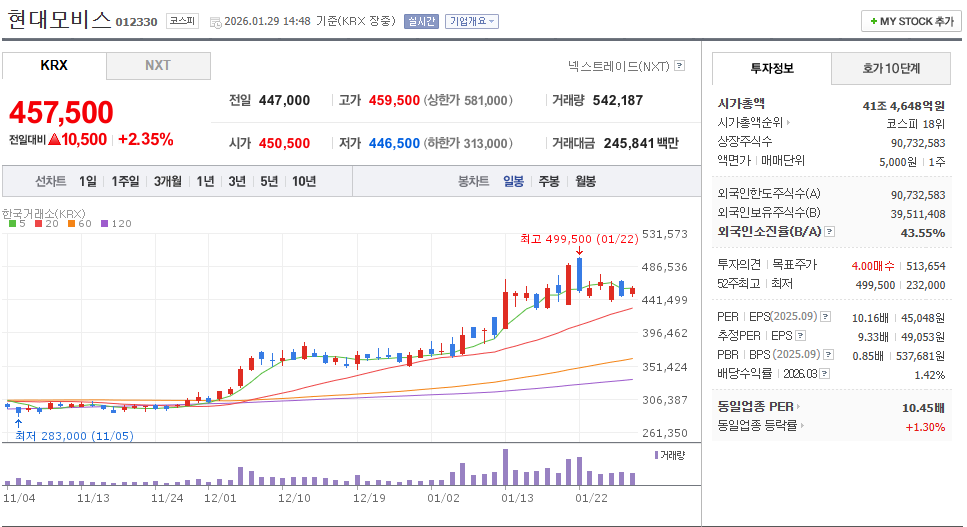Click the orange 60-day moving average swatch

[72, 224]
